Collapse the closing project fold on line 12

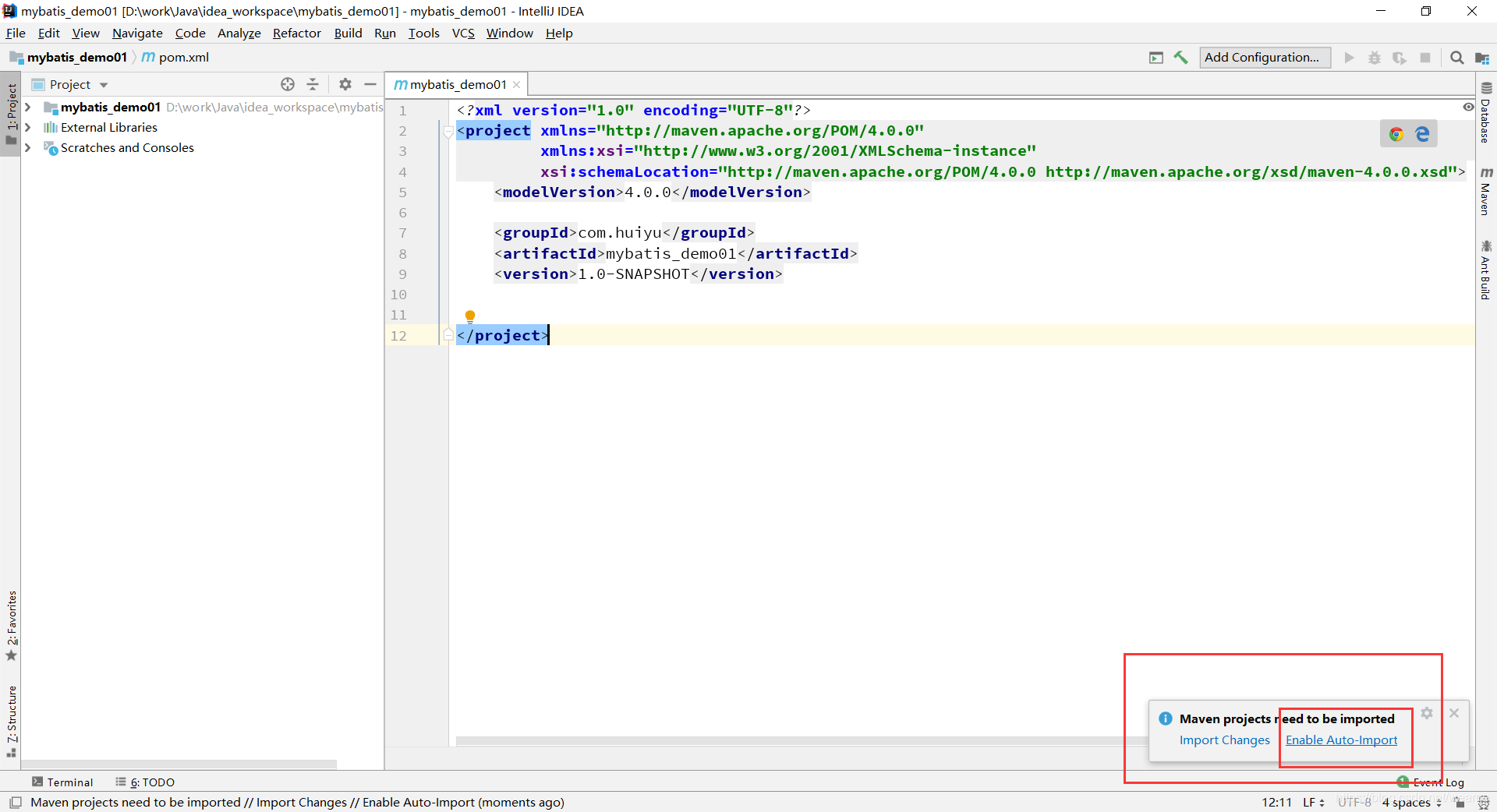[x=448, y=335]
